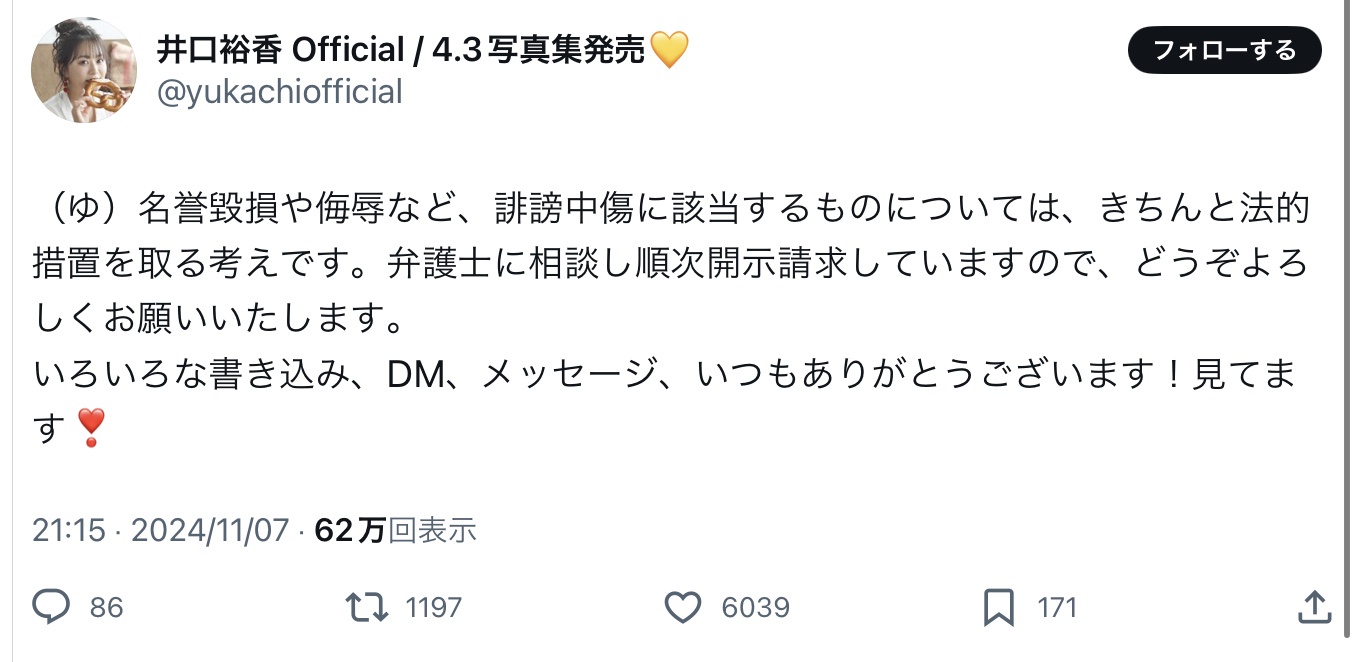Click the 6039 likes count
The image size is (1356, 662).
755,607
